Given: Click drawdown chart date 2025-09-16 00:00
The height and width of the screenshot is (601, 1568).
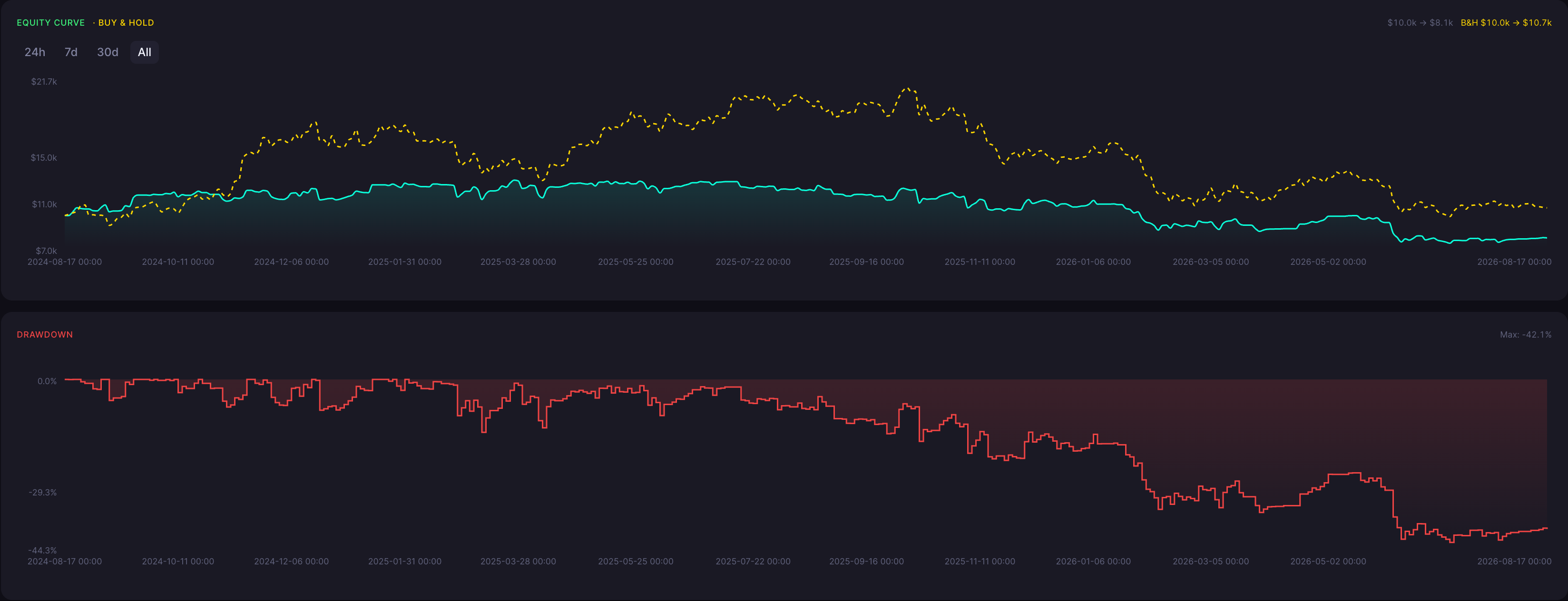Looking at the screenshot, I should coord(866,562).
